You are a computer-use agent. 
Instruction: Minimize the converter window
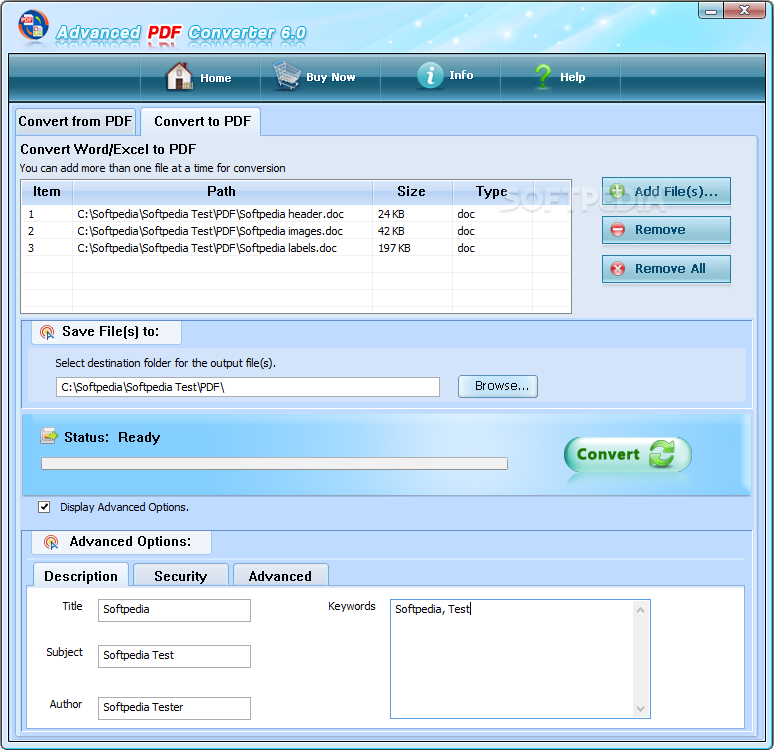coord(711,11)
